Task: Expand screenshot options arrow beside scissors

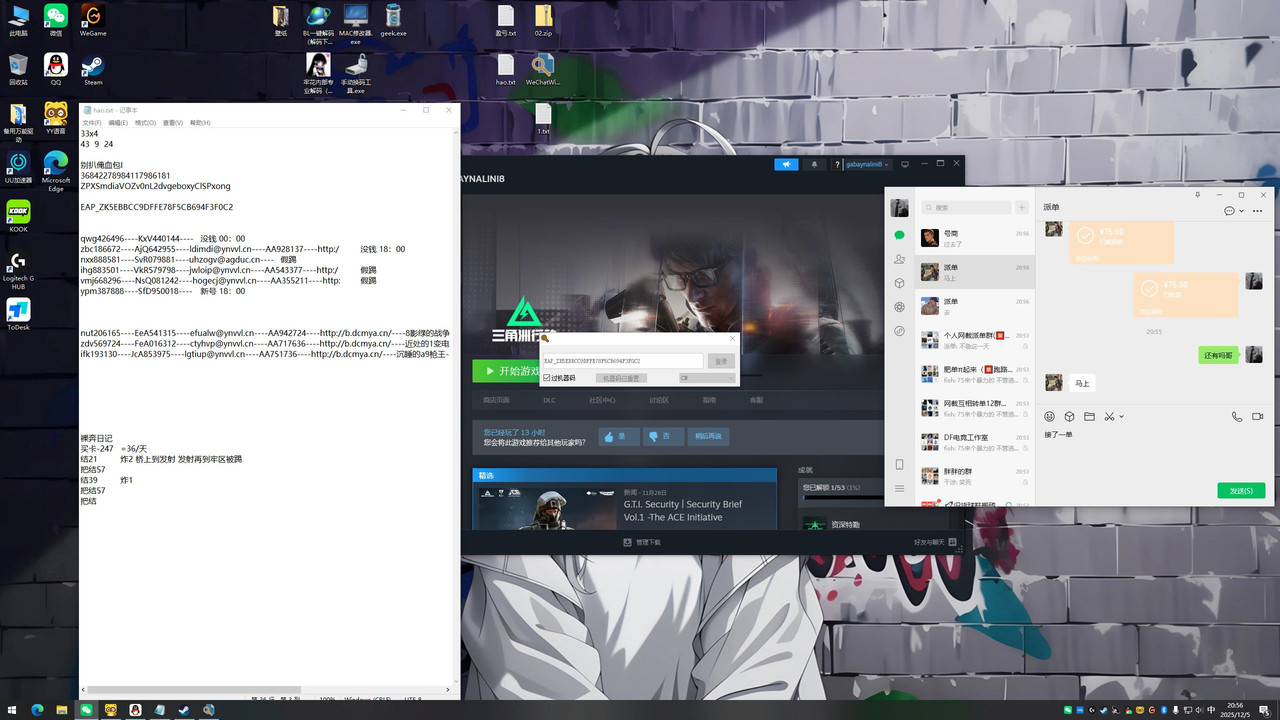Action: pyautogui.click(x=1122, y=416)
